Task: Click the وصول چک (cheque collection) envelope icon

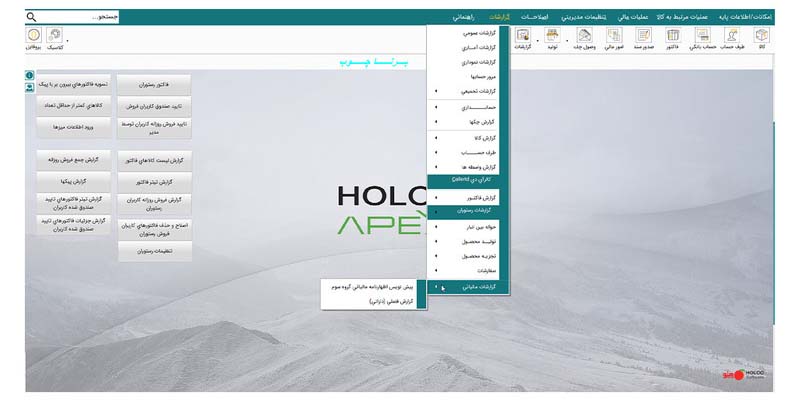Action: (584, 36)
